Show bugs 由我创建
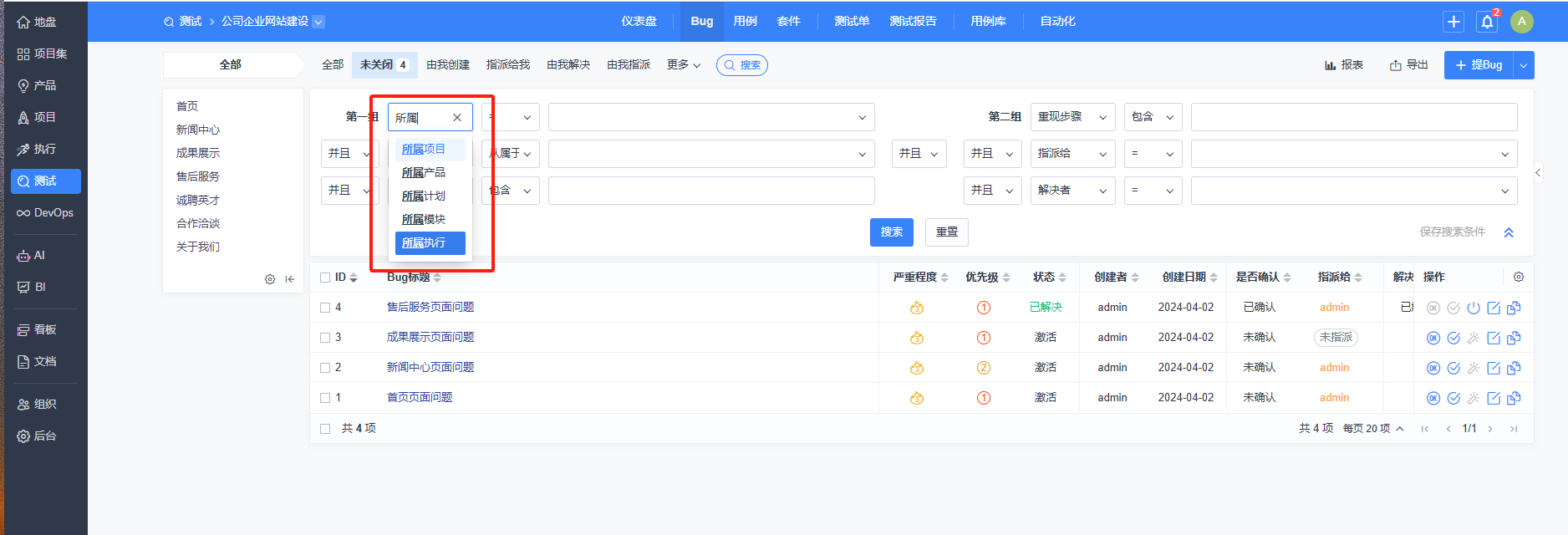 pos(448,65)
